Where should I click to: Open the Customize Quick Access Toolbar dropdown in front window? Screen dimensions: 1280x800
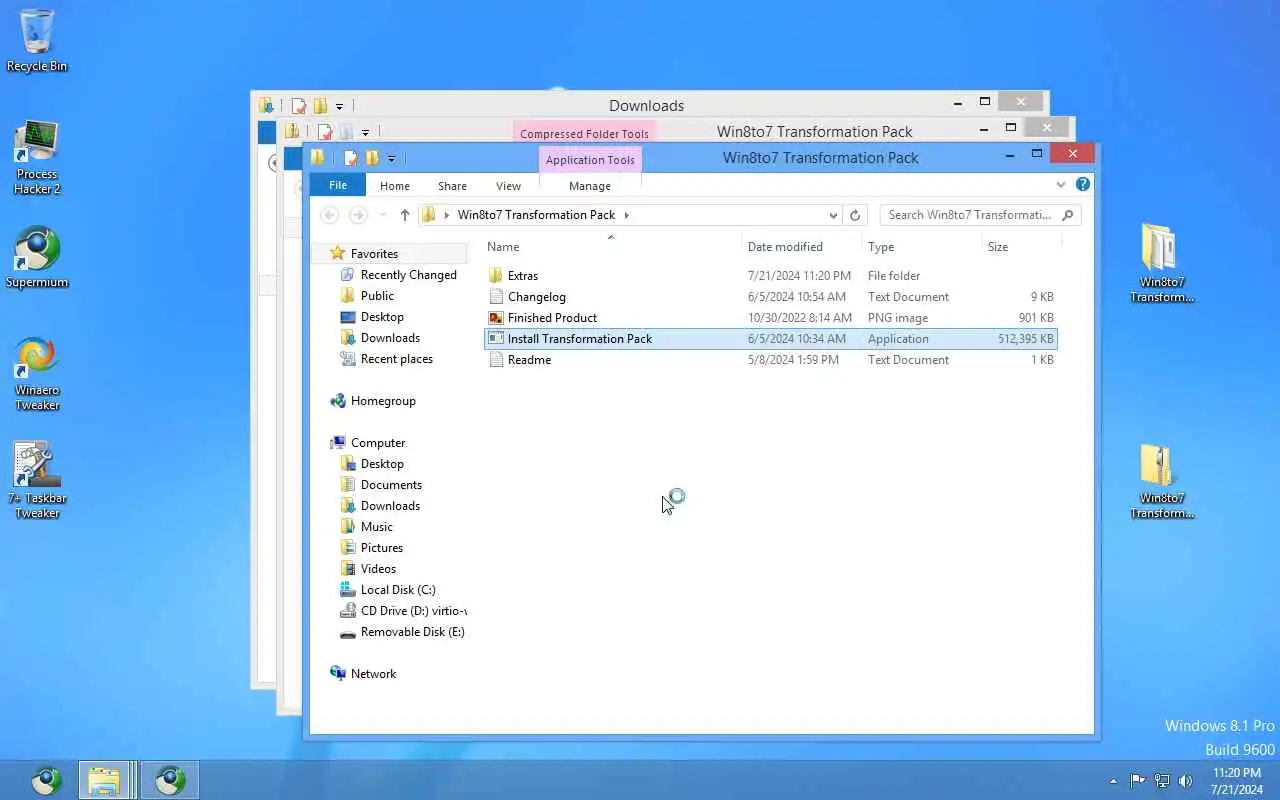391,159
